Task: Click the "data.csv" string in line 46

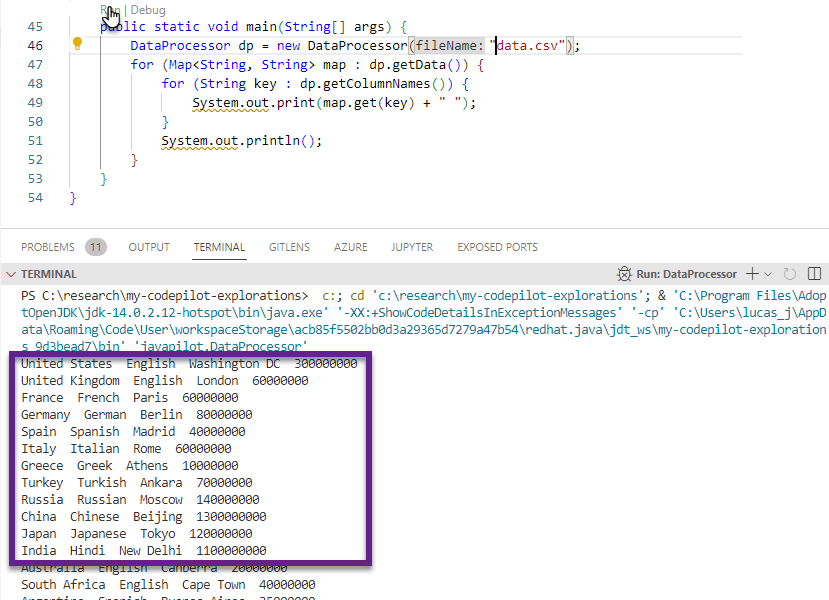Action: coord(527,45)
